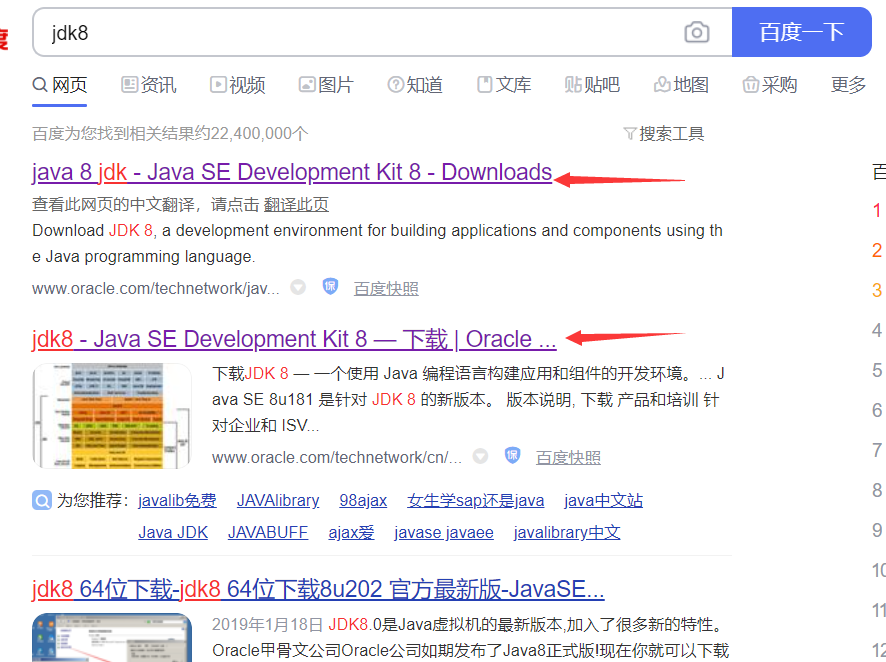Image resolution: width=886 pixels, height=662 pixels.
Task: Click the 为您推荐 search icon
Action: (41, 500)
